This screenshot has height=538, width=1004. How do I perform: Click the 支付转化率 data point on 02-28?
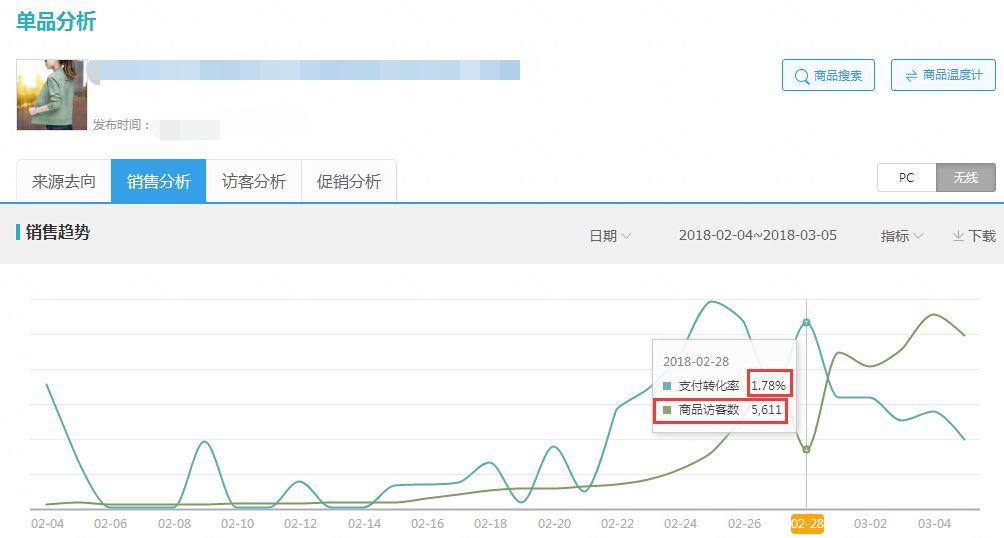(806, 322)
